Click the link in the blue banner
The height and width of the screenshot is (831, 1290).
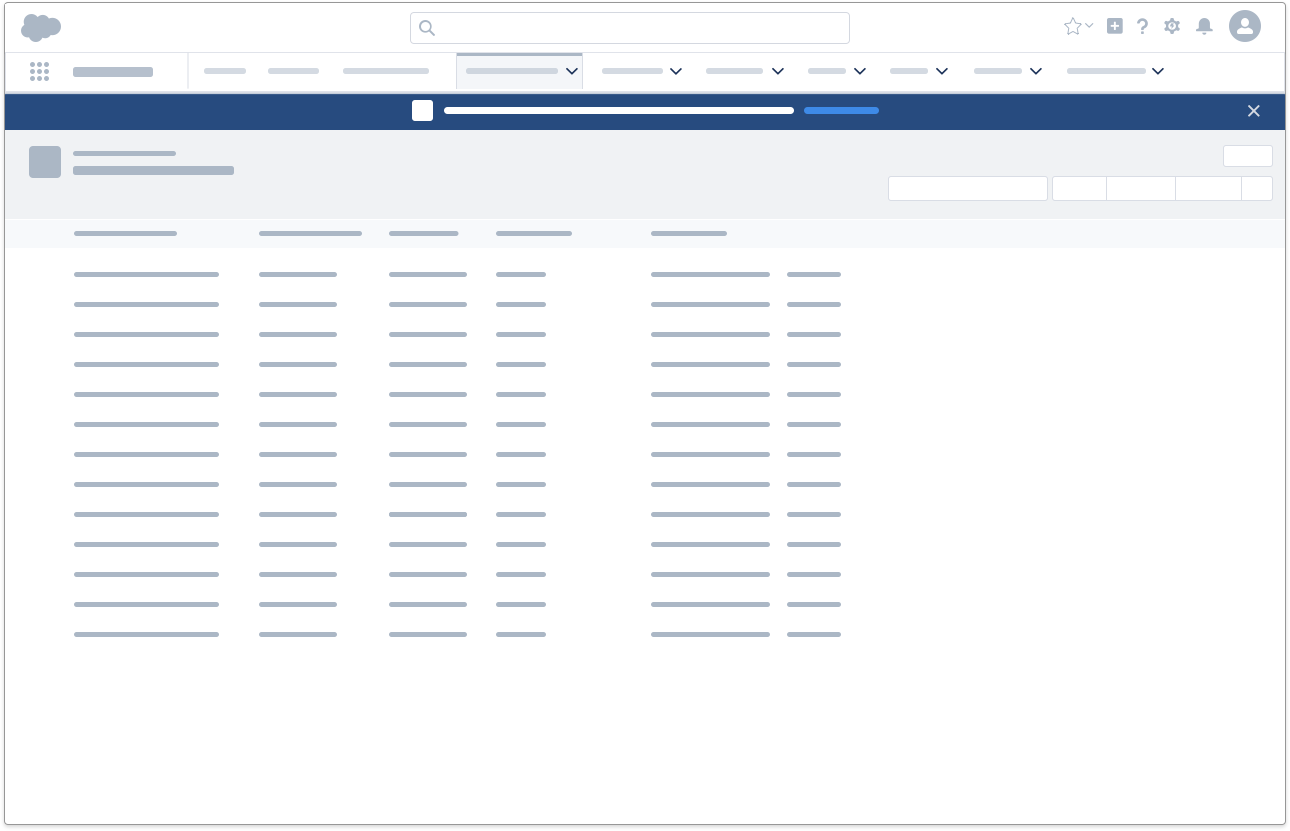coord(841,111)
